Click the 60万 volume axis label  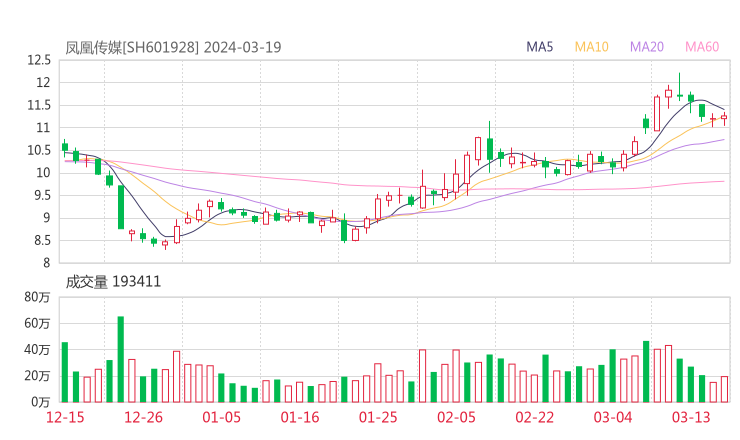37,323
